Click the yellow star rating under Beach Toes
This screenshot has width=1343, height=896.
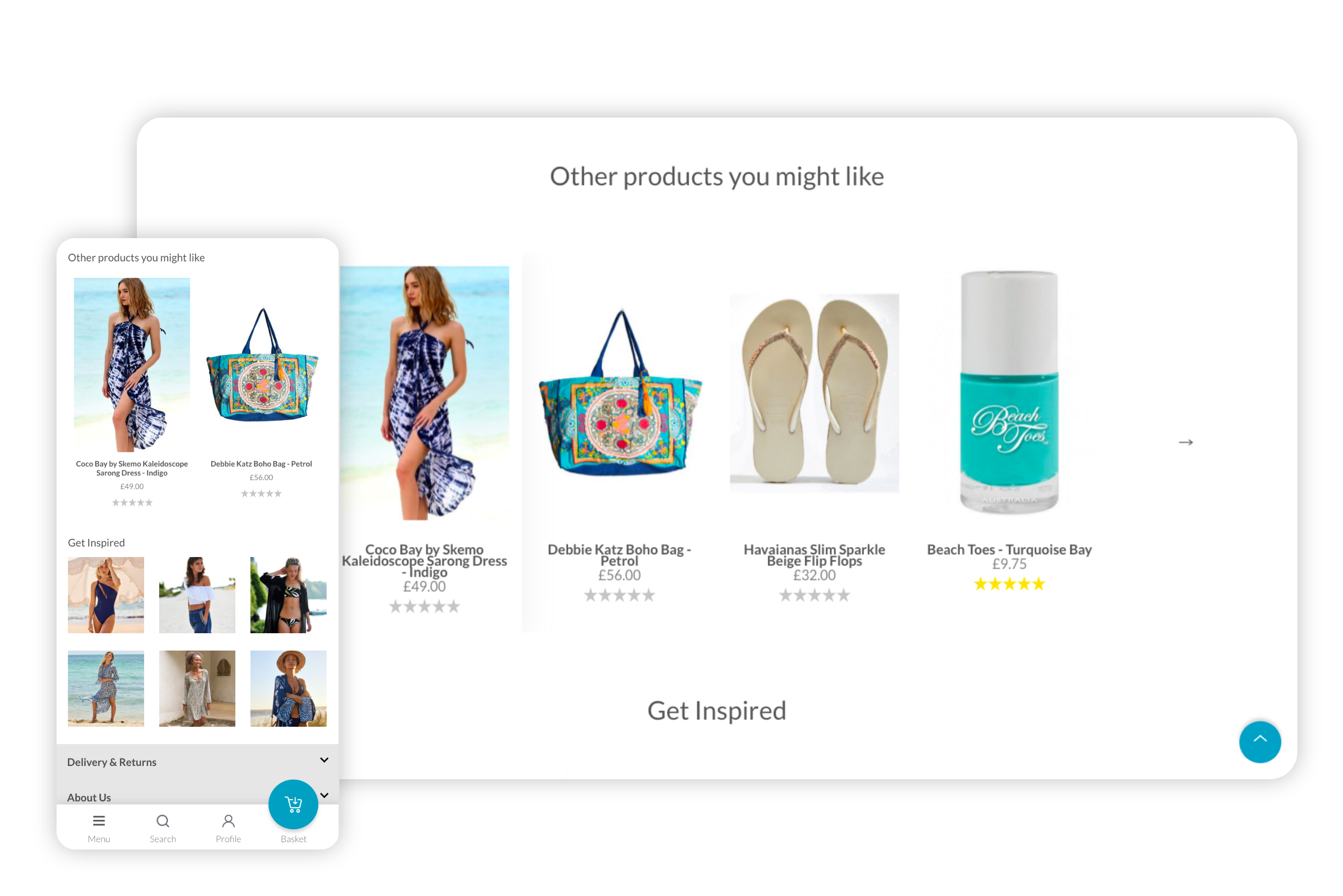coord(1009,584)
